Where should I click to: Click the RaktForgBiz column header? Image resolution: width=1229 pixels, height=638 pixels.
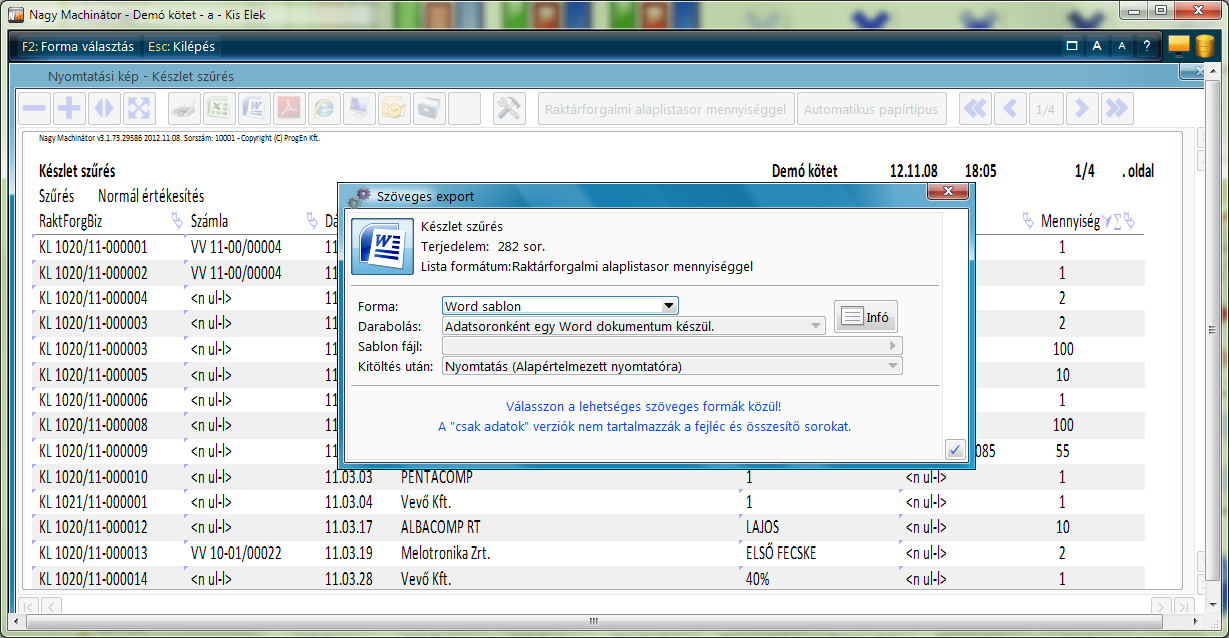(x=73, y=221)
